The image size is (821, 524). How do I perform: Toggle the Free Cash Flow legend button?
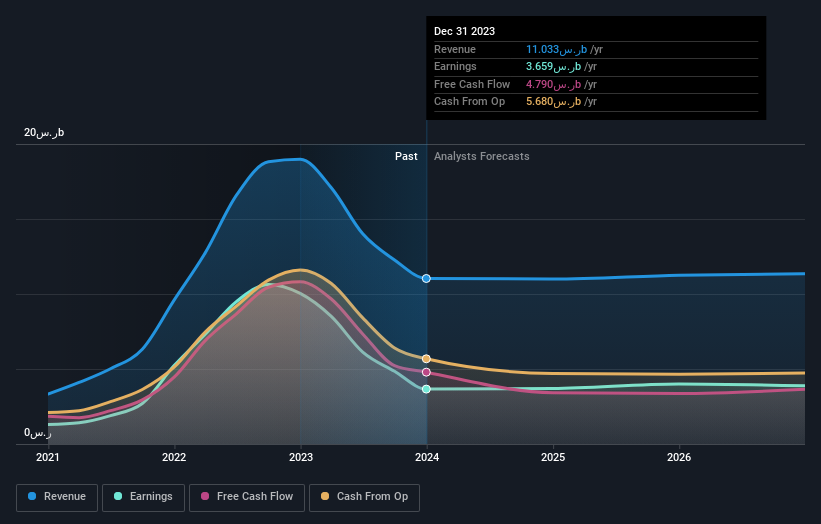click(x=247, y=497)
